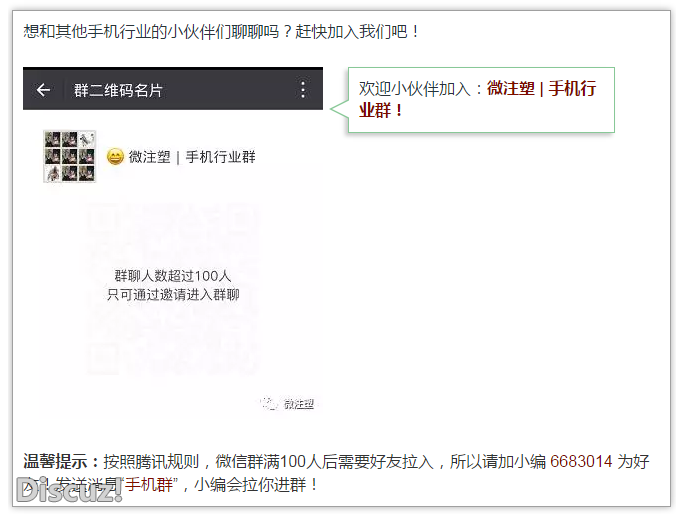Click the top line '想和其他手机行业的小伙伴们聊聊吗'
The height and width of the screenshot is (514, 677).
(x=151, y=32)
